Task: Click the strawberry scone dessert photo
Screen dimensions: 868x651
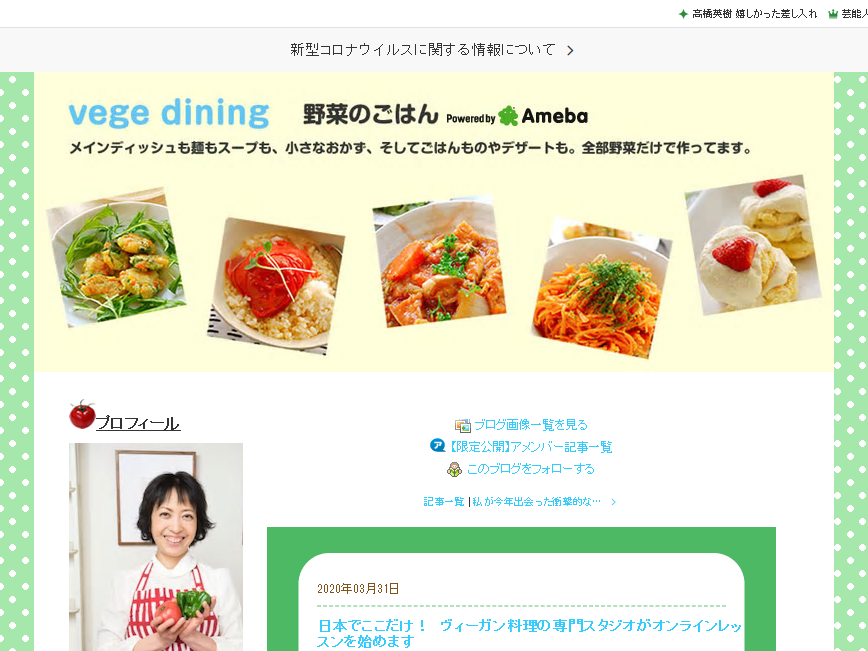Action: click(753, 245)
